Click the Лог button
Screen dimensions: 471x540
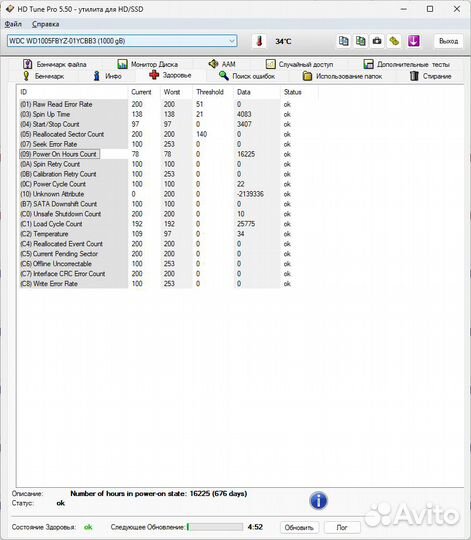(342, 527)
